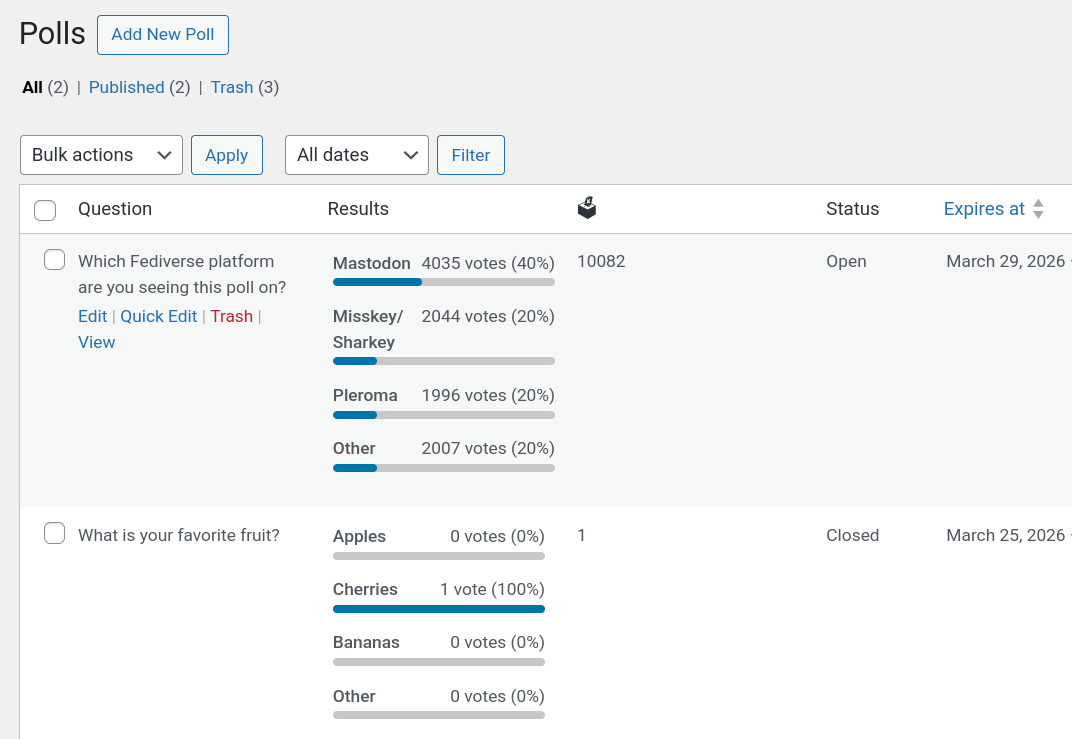Click 'What is your favorite fruit?' title
This screenshot has width=1072, height=739.
tap(178, 535)
